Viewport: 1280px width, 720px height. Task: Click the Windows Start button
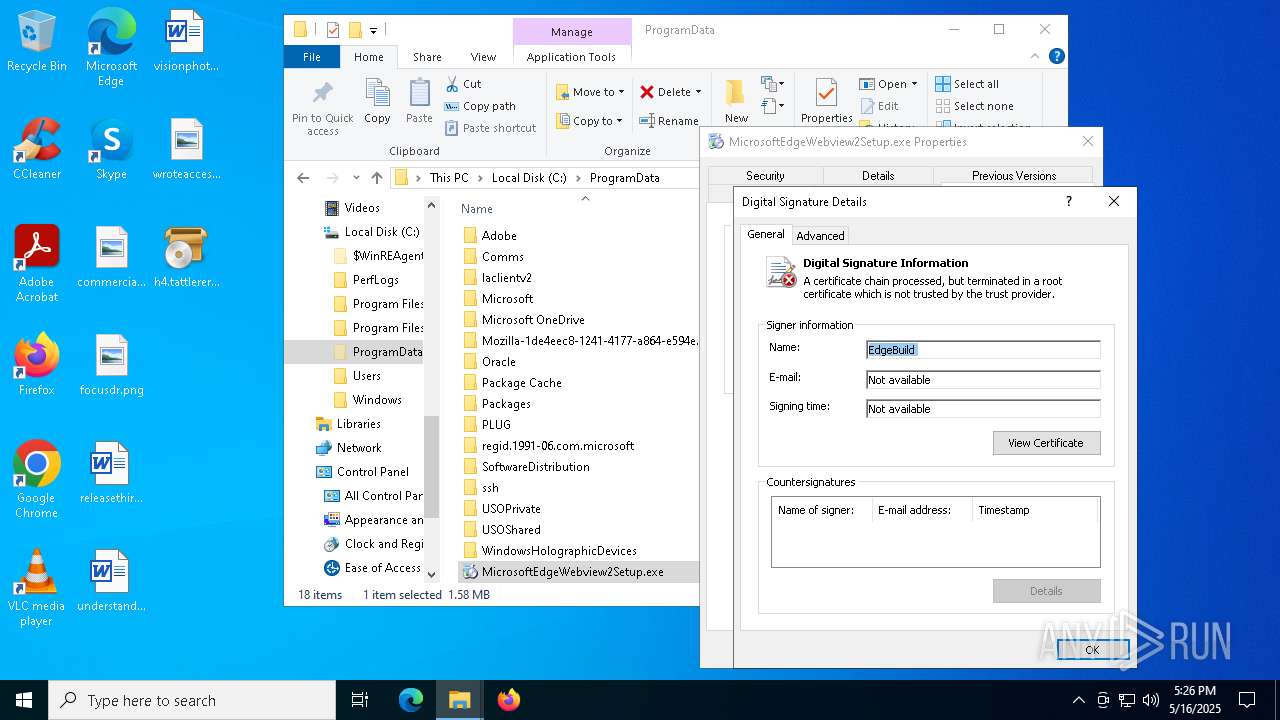click(x=24, y=700)
